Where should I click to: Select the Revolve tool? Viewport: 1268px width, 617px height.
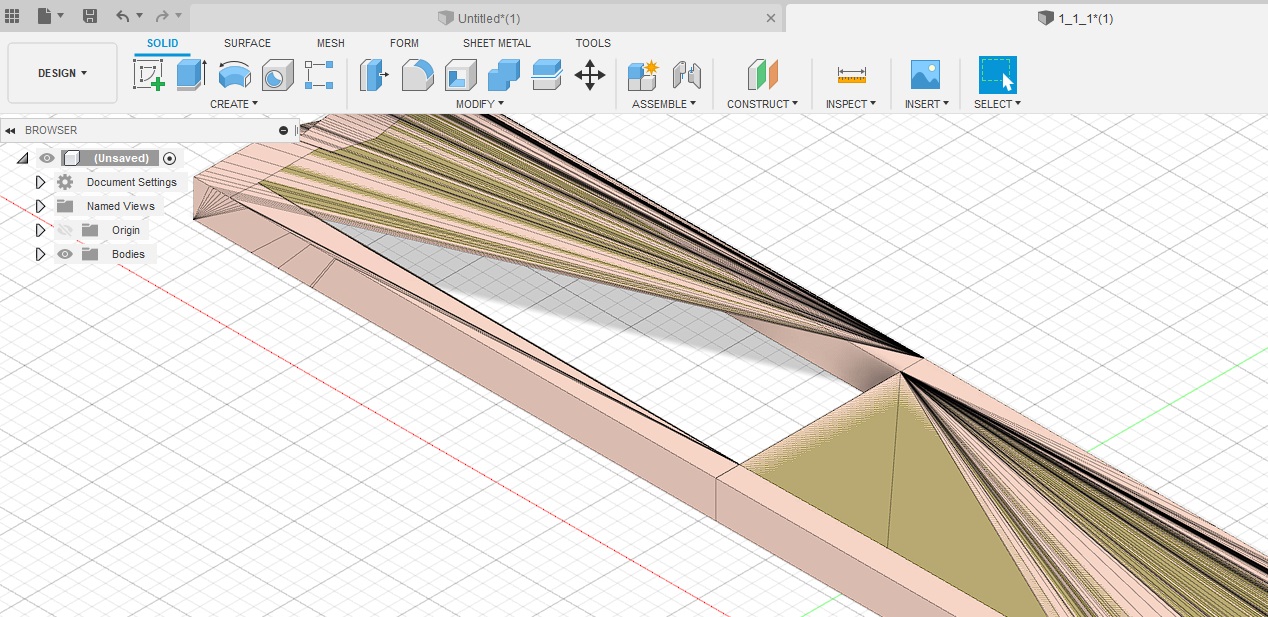pyautogui.click(x=234, y=75)
